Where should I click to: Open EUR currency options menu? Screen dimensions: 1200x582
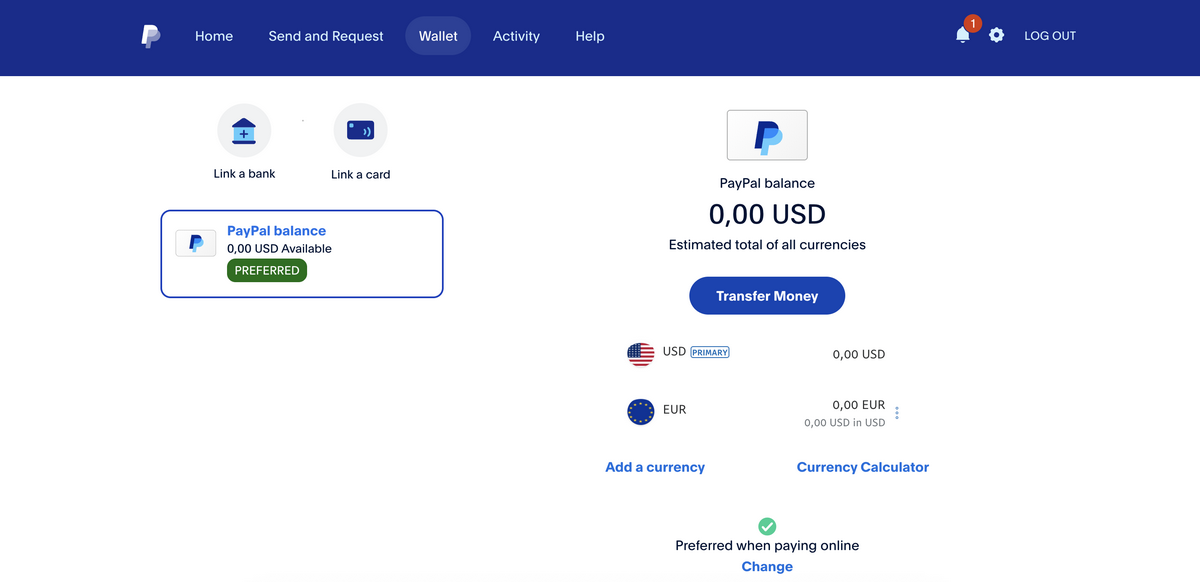897,413
